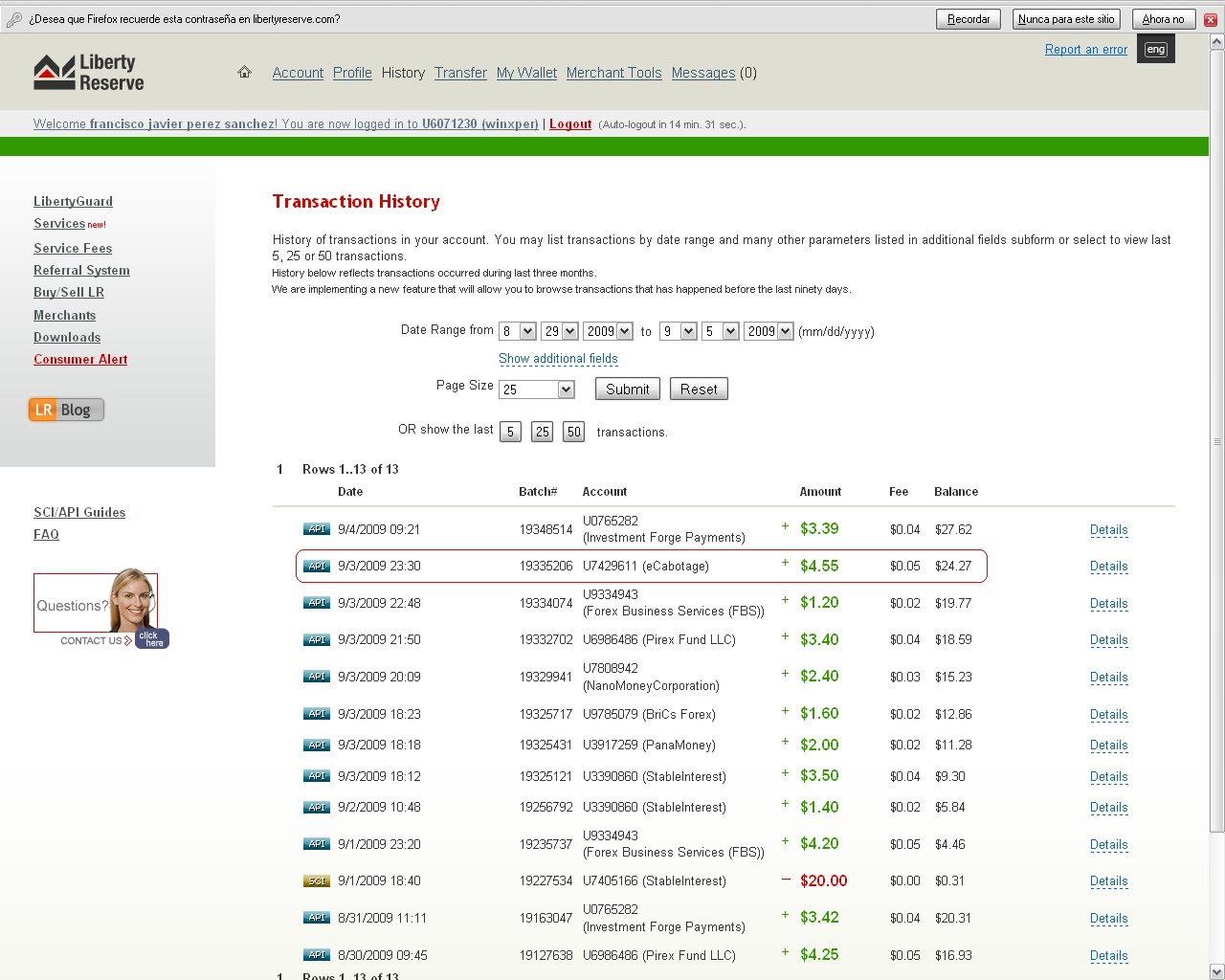This screenshot has width=1225, height=980.
Task: Expand Show additional fields
Action: tap(558, 359)
